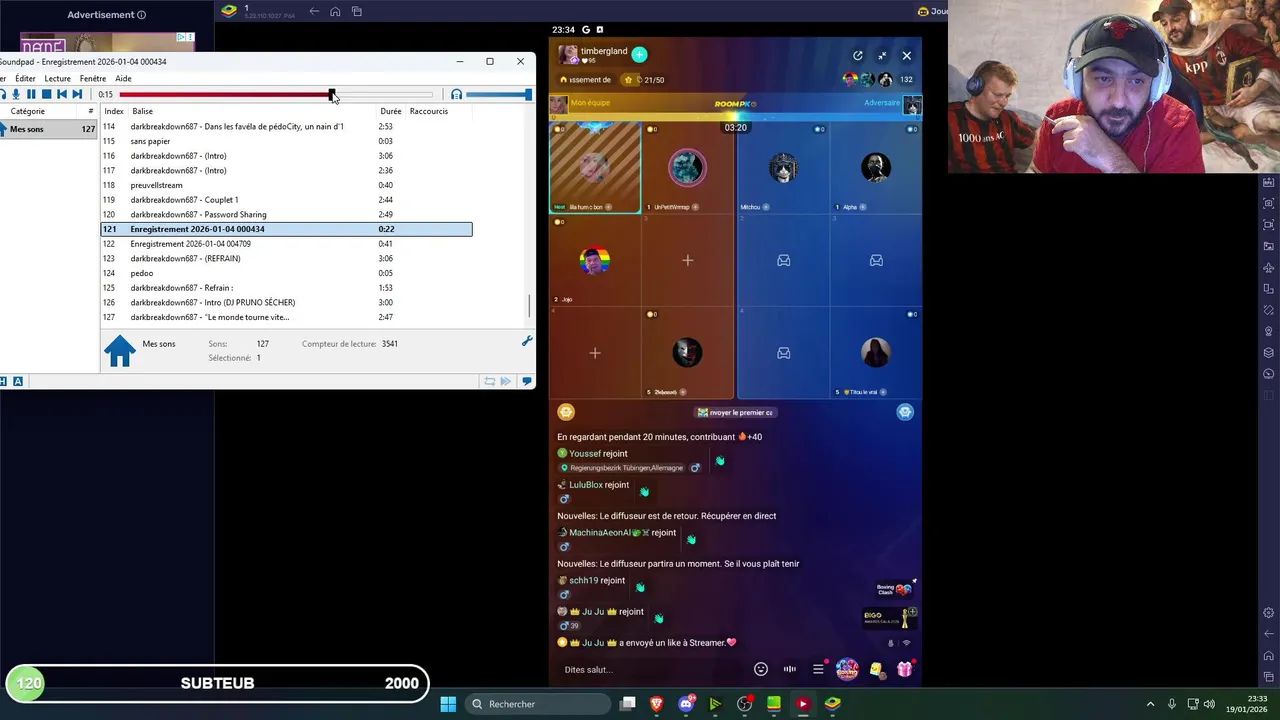Open Brave browser from taskbar
This screenshot has width=1280, height=720.
click(x=657, y=704)
